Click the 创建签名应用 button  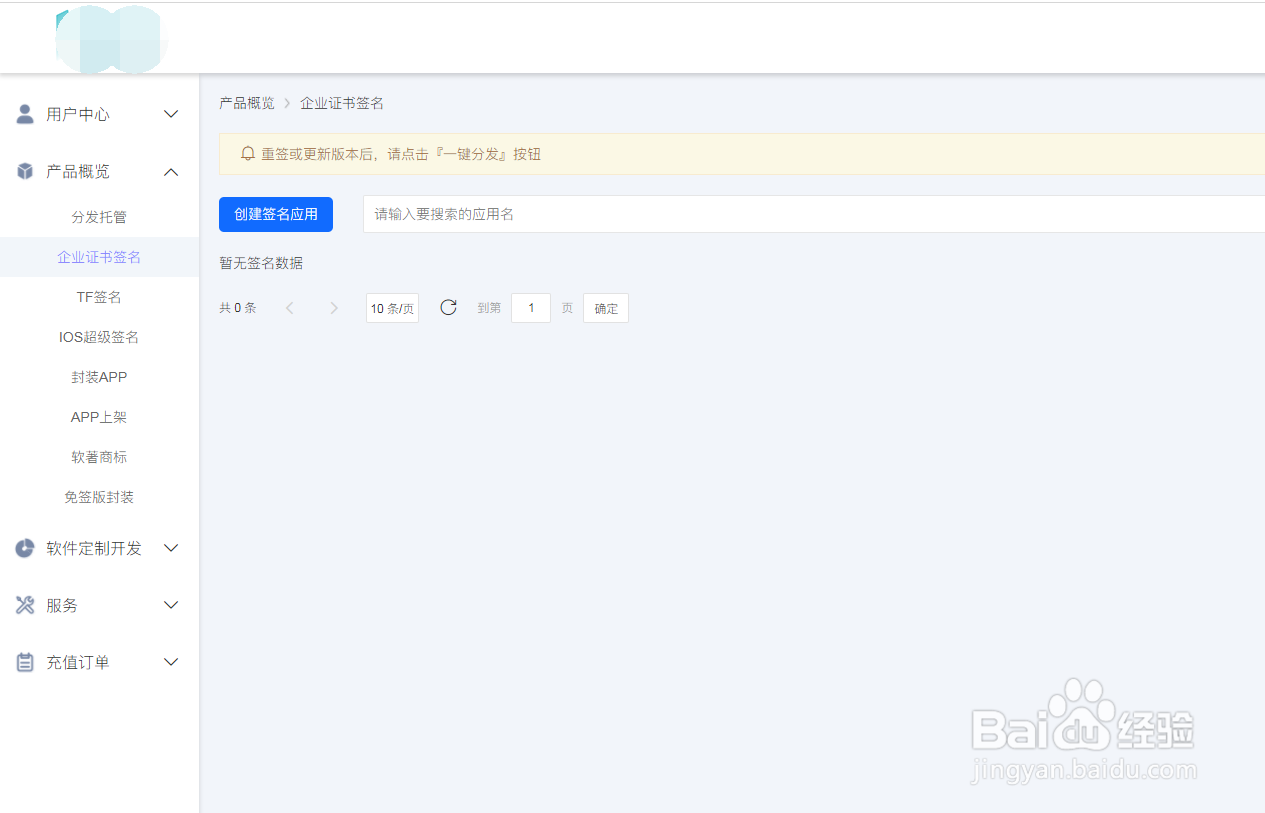pyautogui.click(x=276, y=214)
